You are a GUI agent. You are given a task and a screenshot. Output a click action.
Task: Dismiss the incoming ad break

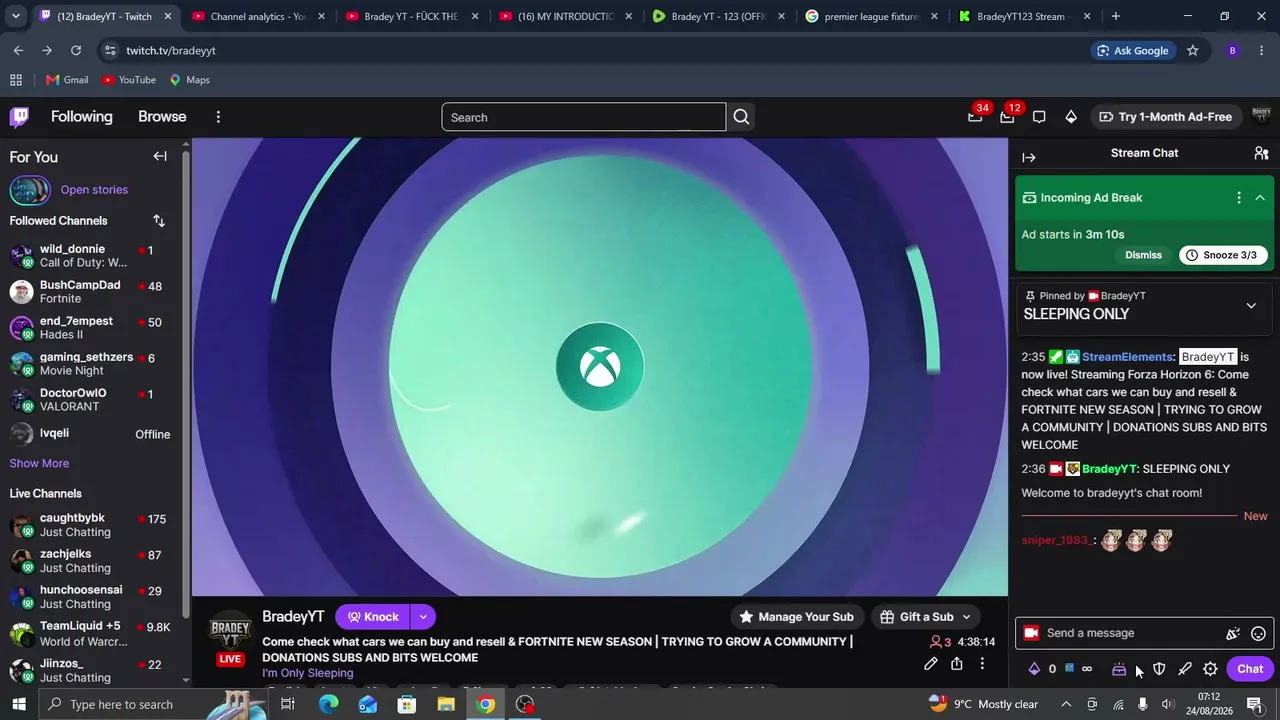coord(1143,255)
